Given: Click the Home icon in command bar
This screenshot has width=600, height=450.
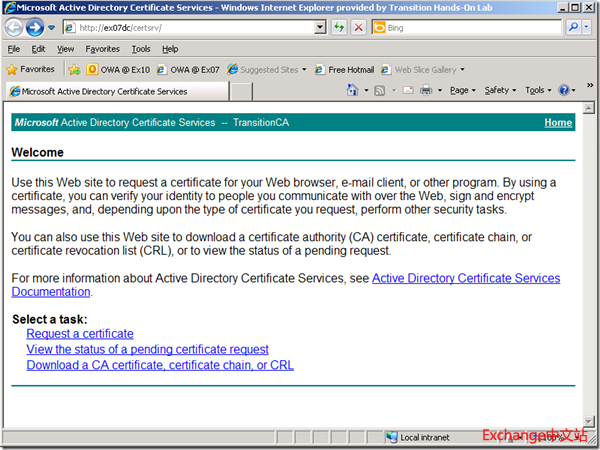Looking at the screenshot, I should pos(352,91).
